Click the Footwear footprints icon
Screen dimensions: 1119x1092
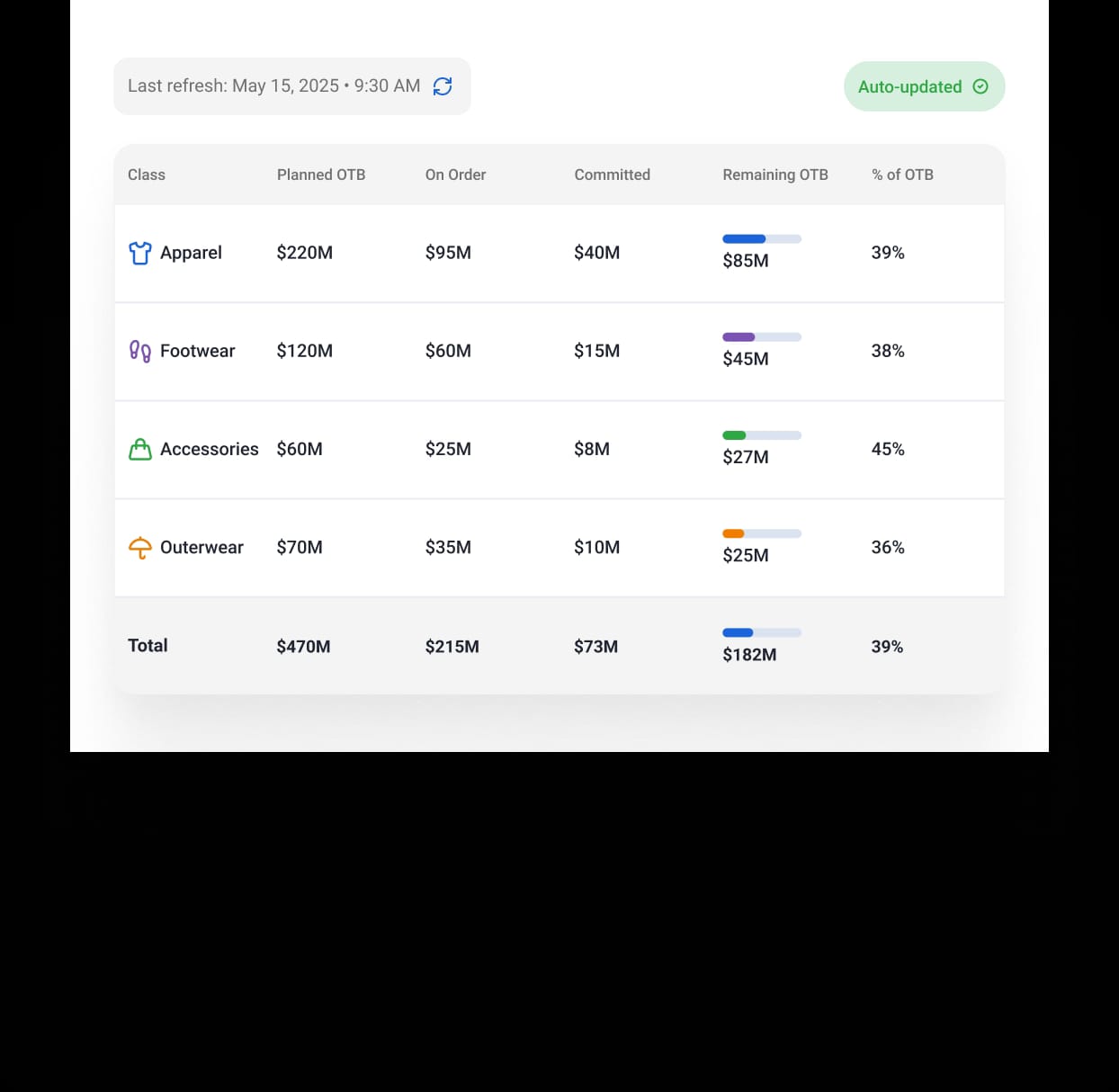coord(140,352)
